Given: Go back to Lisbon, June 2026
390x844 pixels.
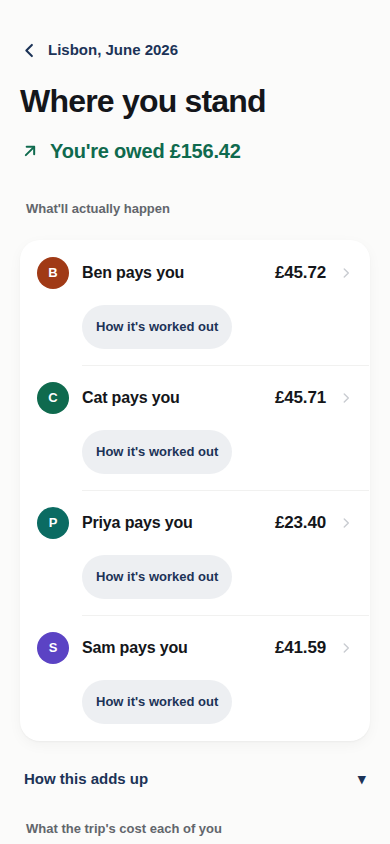Looking at the screenshot, I should 101,50.
